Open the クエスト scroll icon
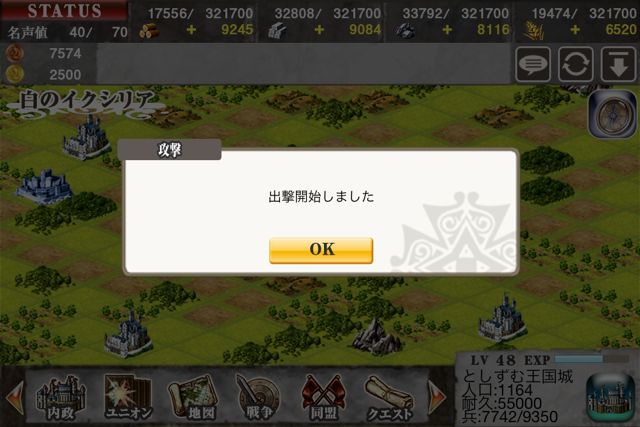This screenshot has height=427, width=640. point(389,398)
